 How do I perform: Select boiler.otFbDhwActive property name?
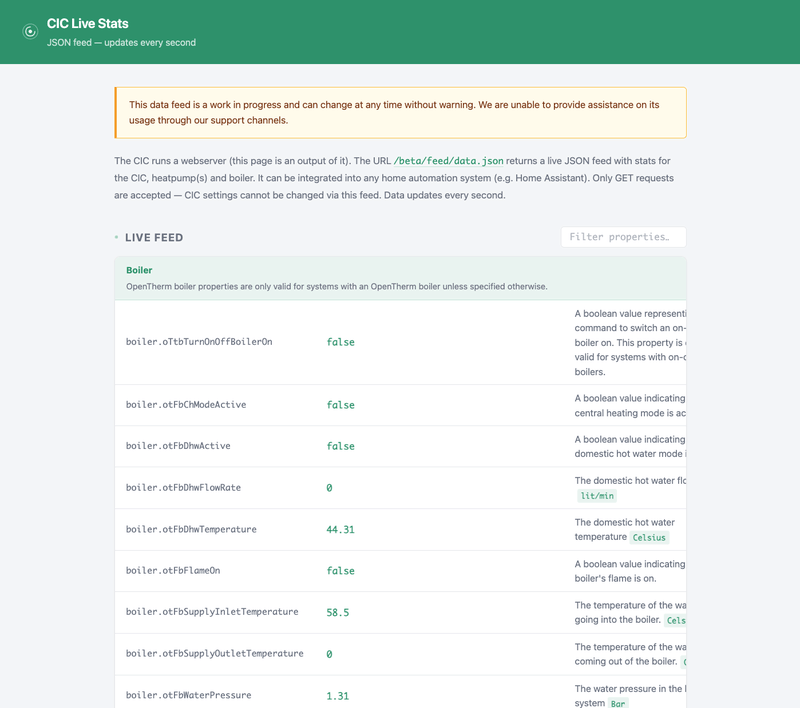[x=178, y=446]
